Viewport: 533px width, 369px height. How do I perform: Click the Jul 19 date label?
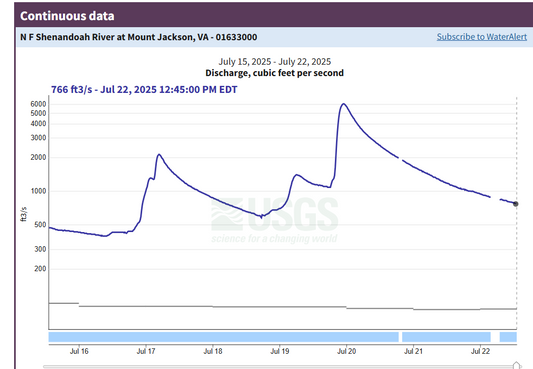click(280, 351)
